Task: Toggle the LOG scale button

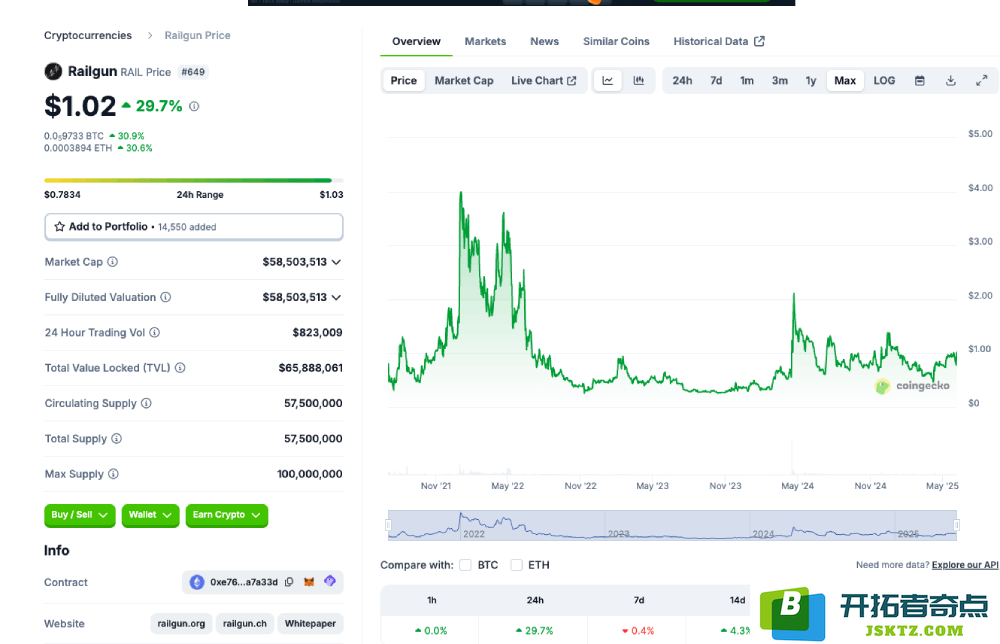Action: click(x=884, y=80)
